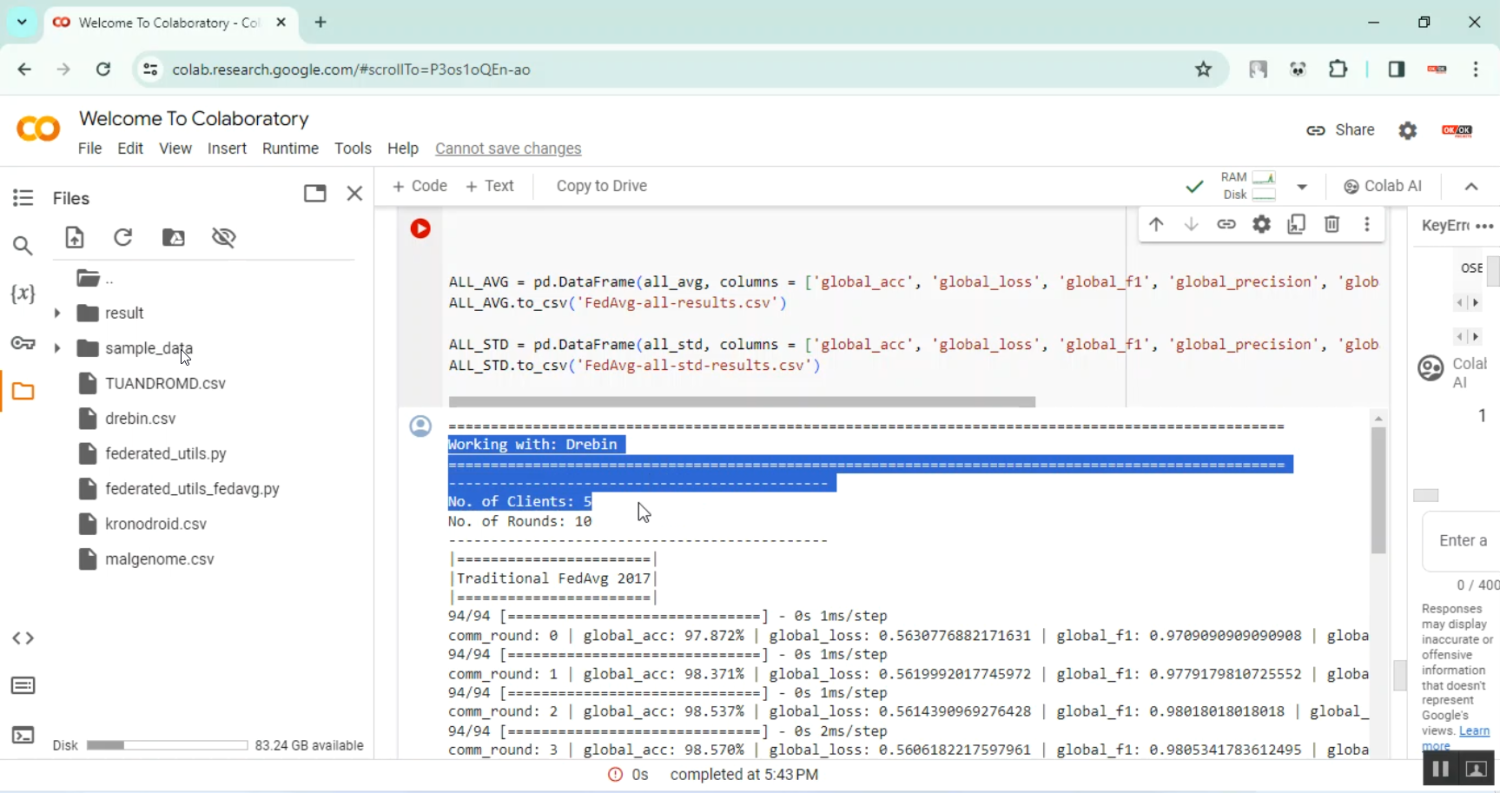Open a Terminal session
The width and height of the screenshot is (1500, 793).
22,734
